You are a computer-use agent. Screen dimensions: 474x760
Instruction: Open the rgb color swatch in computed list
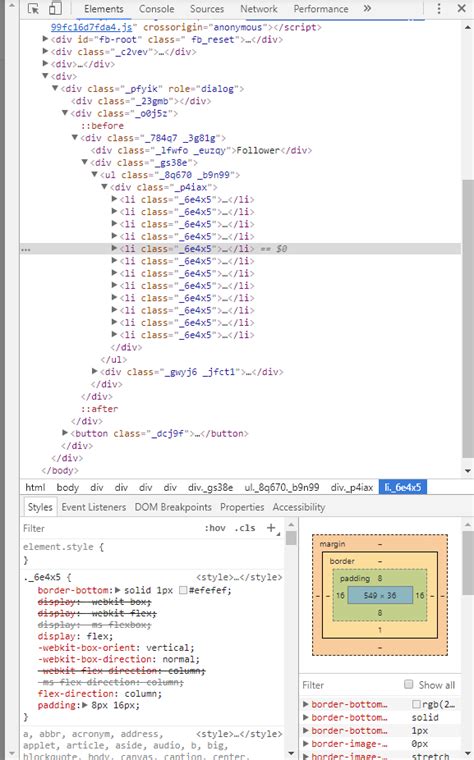pyautogui.click(x=416, y=704)
